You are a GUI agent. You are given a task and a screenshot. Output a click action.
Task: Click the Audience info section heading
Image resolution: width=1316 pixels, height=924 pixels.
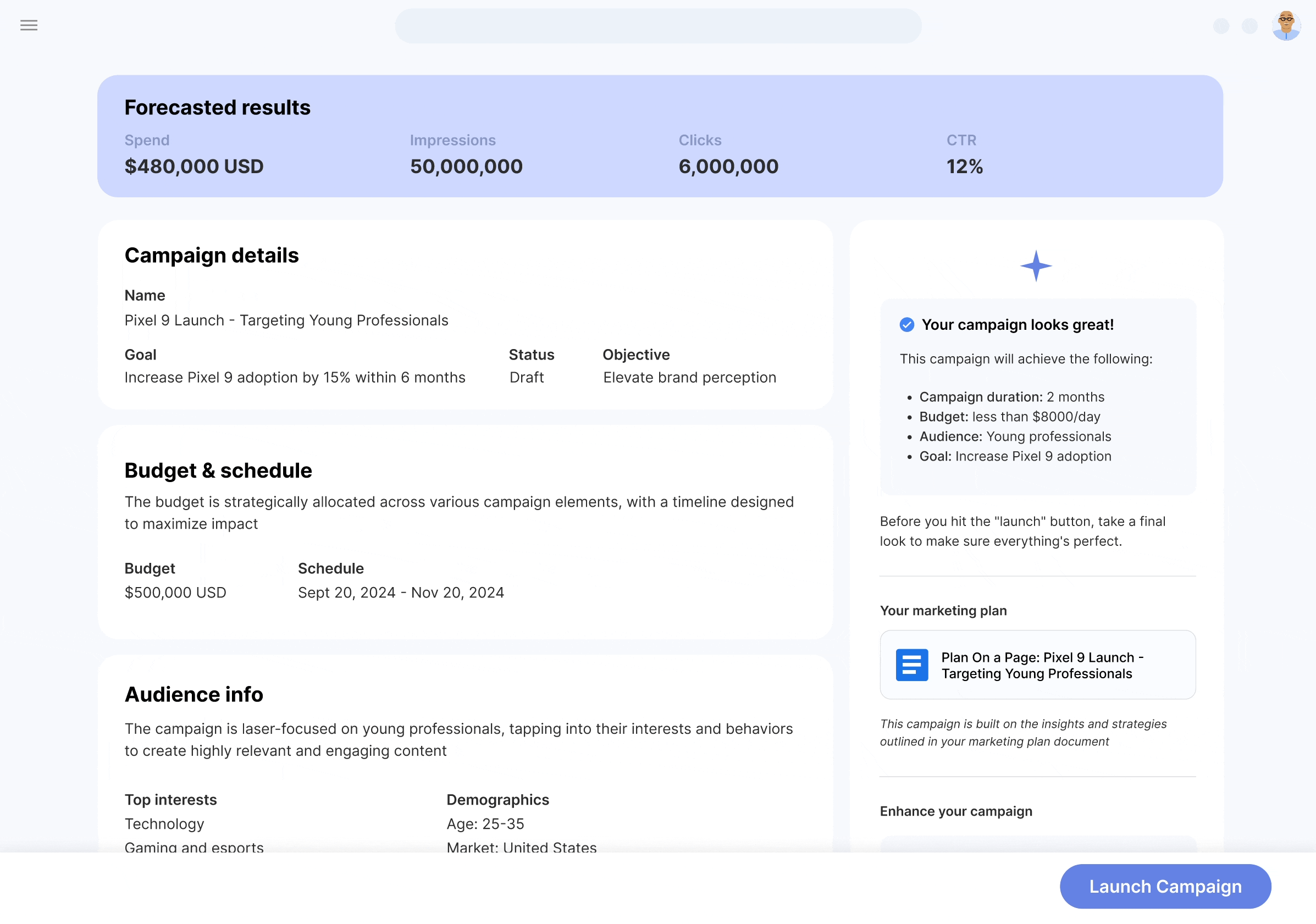pos(193,695)
